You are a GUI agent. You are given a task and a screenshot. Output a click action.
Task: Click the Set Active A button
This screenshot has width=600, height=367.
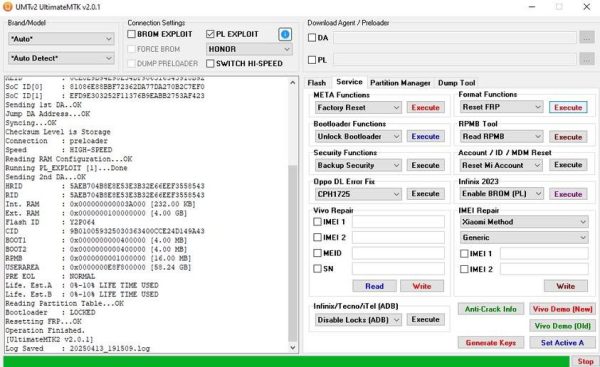coord(562,343)
